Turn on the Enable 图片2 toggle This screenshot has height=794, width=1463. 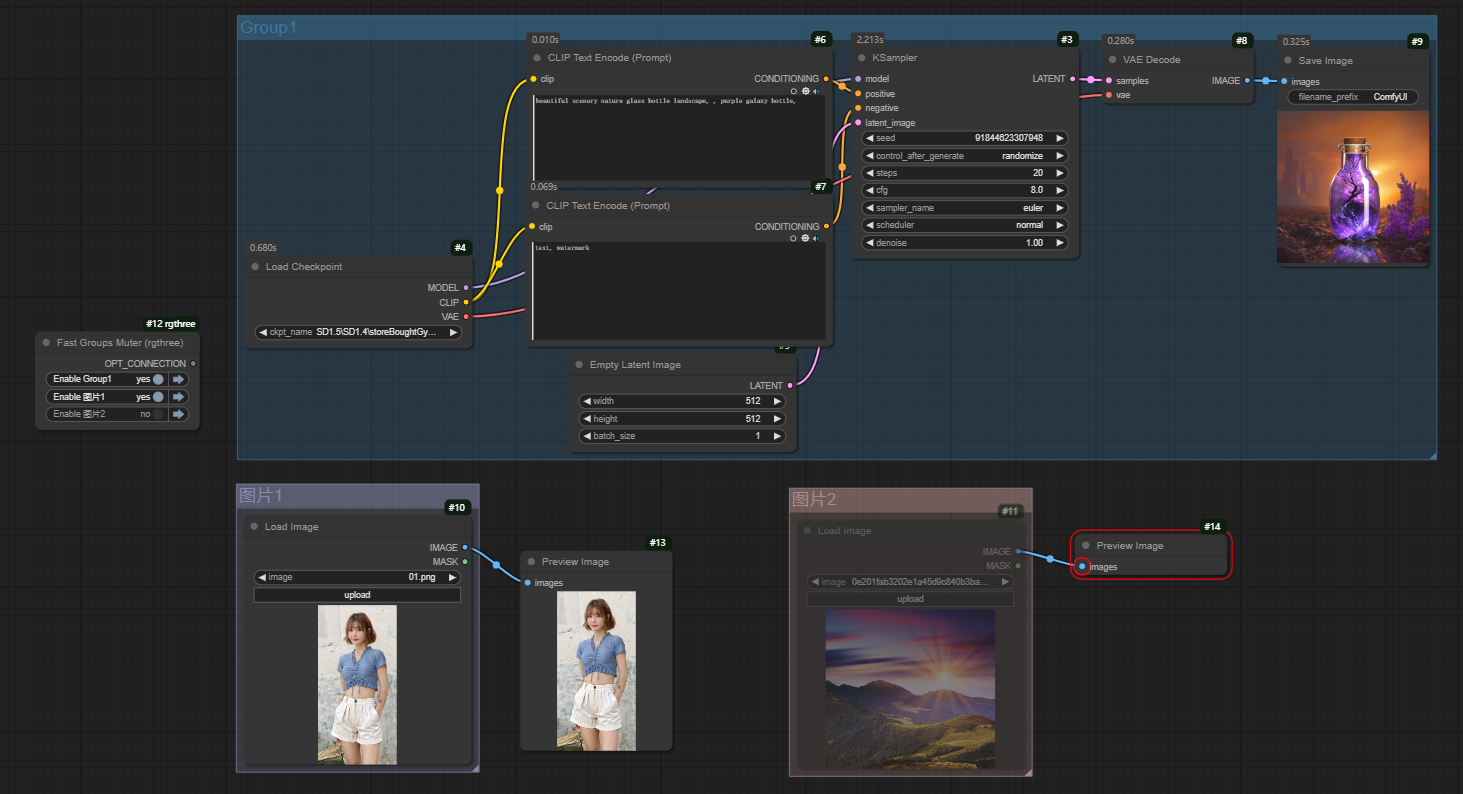158,414
